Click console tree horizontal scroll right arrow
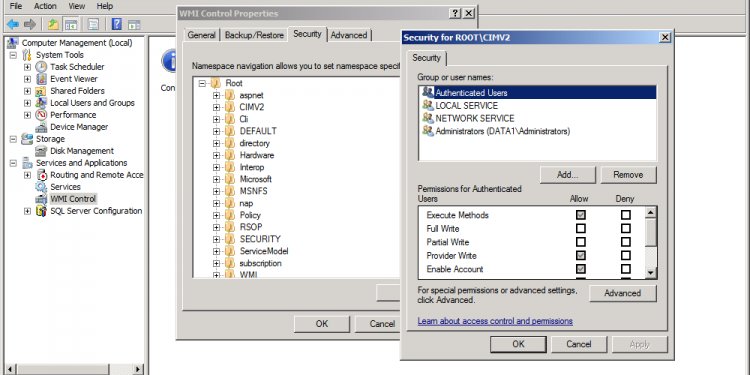The height and width of the screenshot is (375, 750). coord(138,369)
